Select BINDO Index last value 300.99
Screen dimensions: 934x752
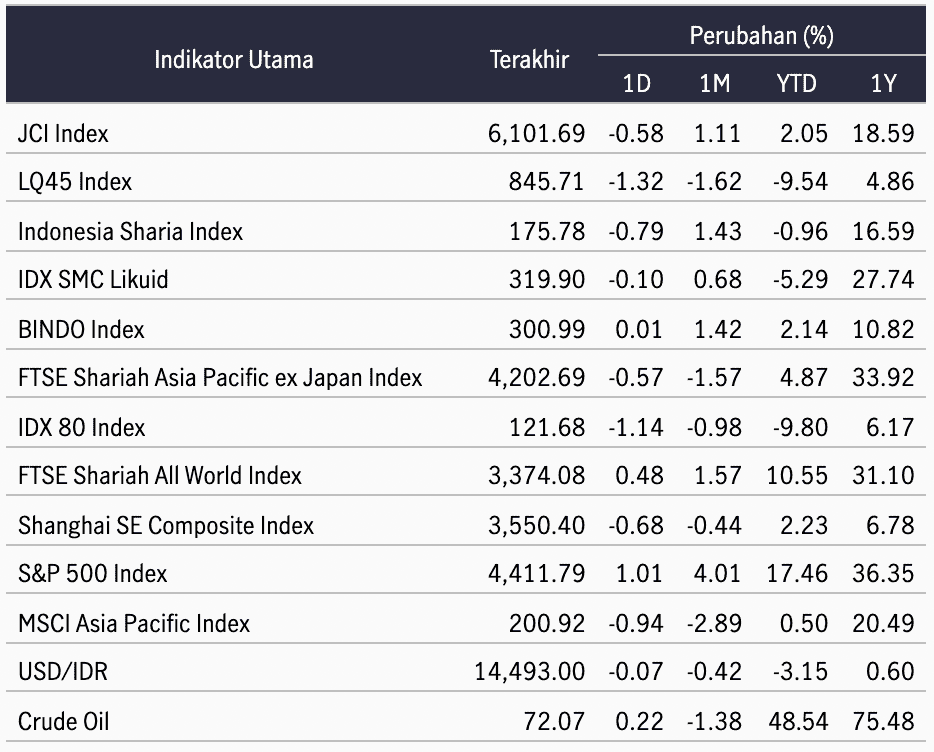[547, 330]
